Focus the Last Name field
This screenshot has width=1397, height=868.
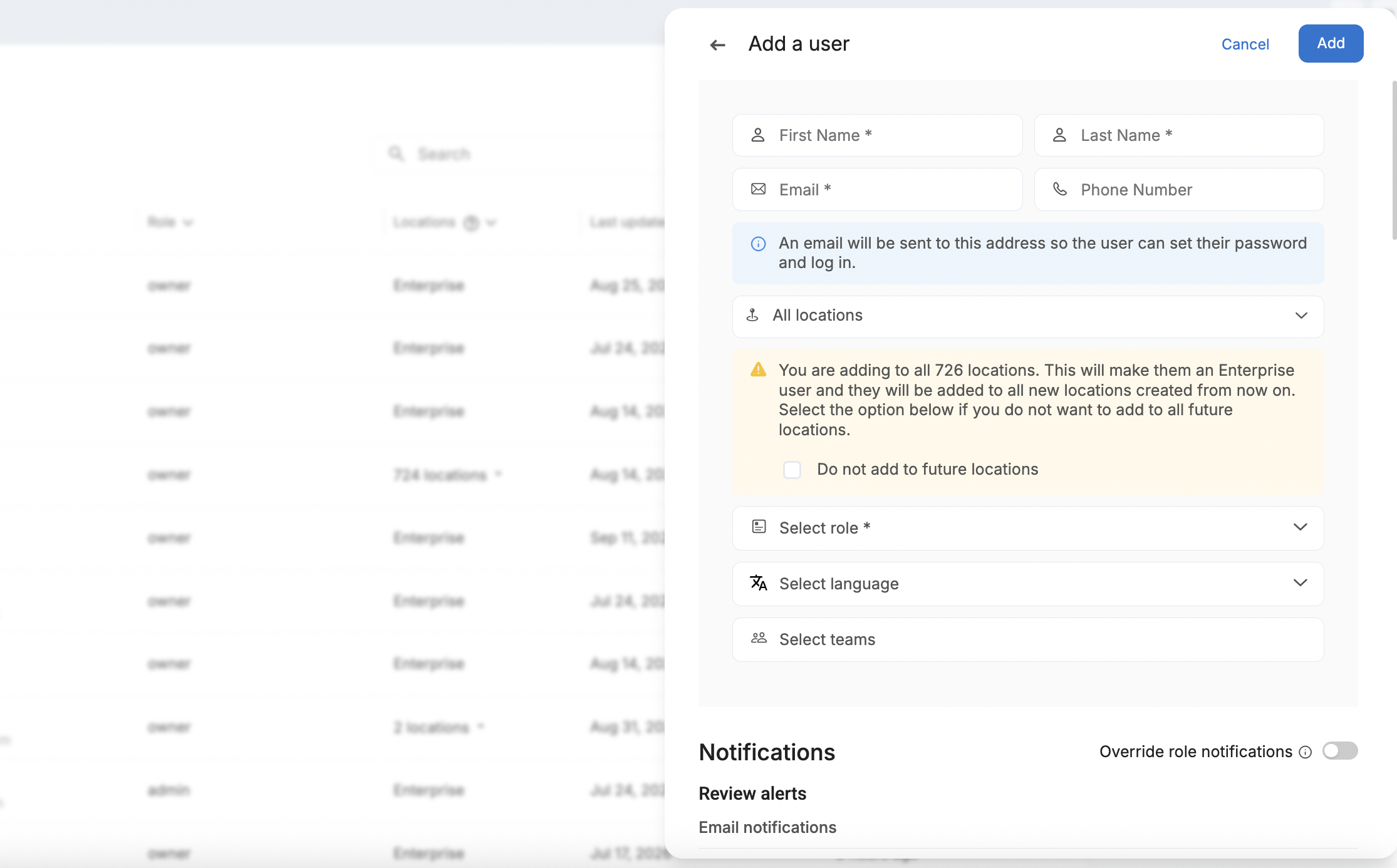point(1178,135)
